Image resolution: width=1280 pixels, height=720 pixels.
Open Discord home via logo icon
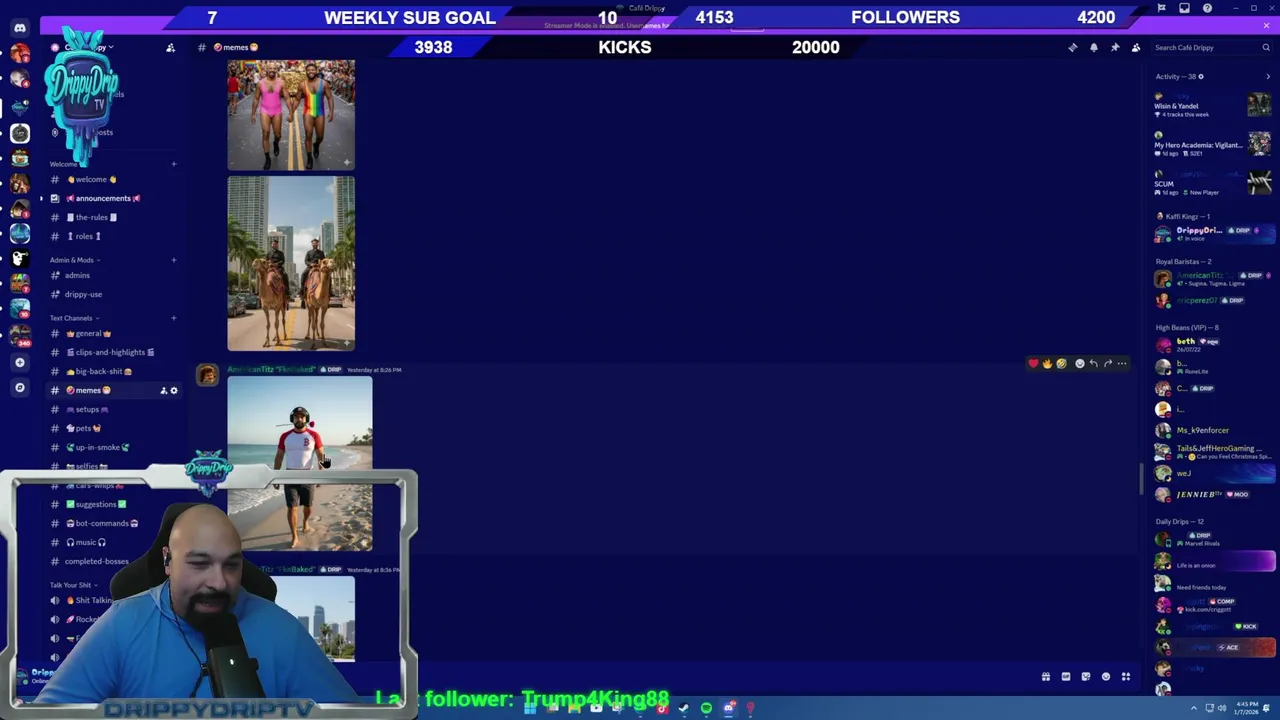click(x=20, y=28)
